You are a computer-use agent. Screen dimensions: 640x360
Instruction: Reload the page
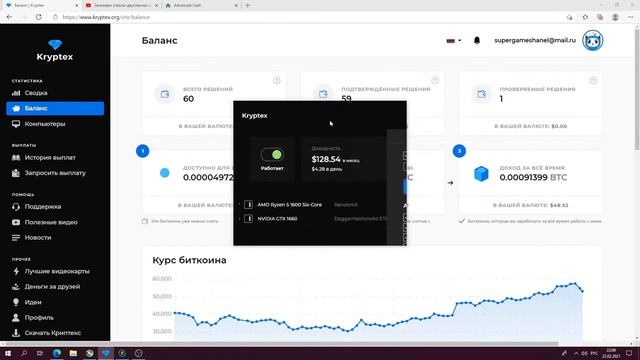pos(39,17)
